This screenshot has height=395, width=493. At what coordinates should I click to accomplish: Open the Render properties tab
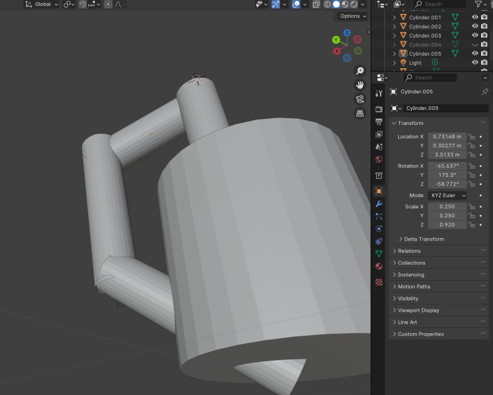pyautogui.click(x=379, y=109)
